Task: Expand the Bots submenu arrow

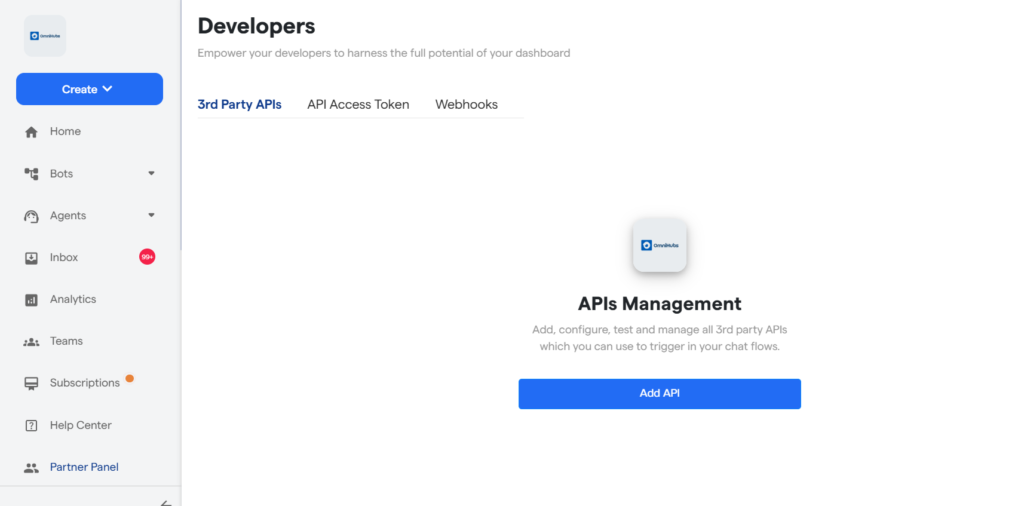Action: point(152,174)
